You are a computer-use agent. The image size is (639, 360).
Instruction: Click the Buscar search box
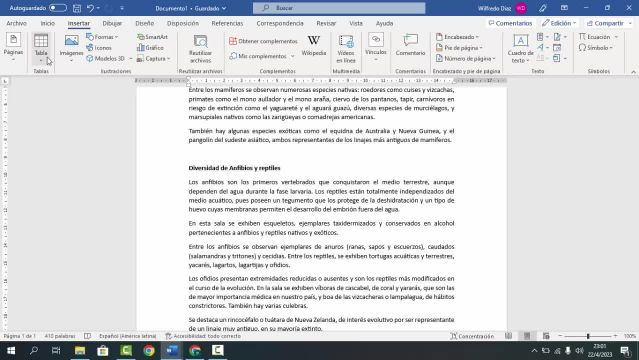[x=339, y=8]
